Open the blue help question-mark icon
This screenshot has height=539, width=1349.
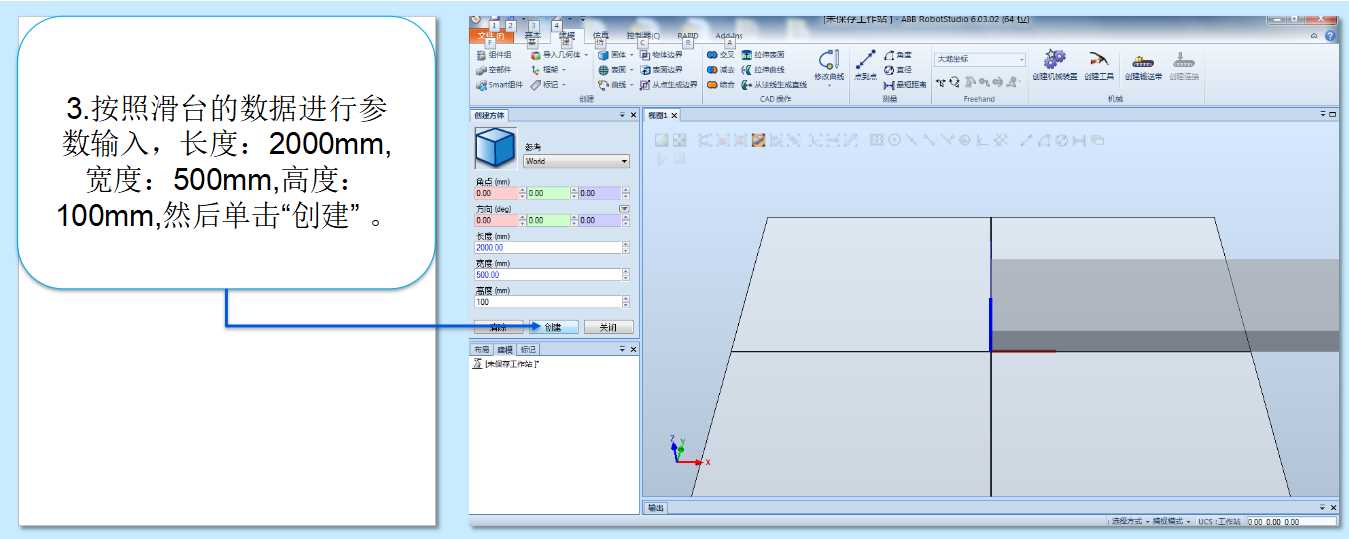1330,36
